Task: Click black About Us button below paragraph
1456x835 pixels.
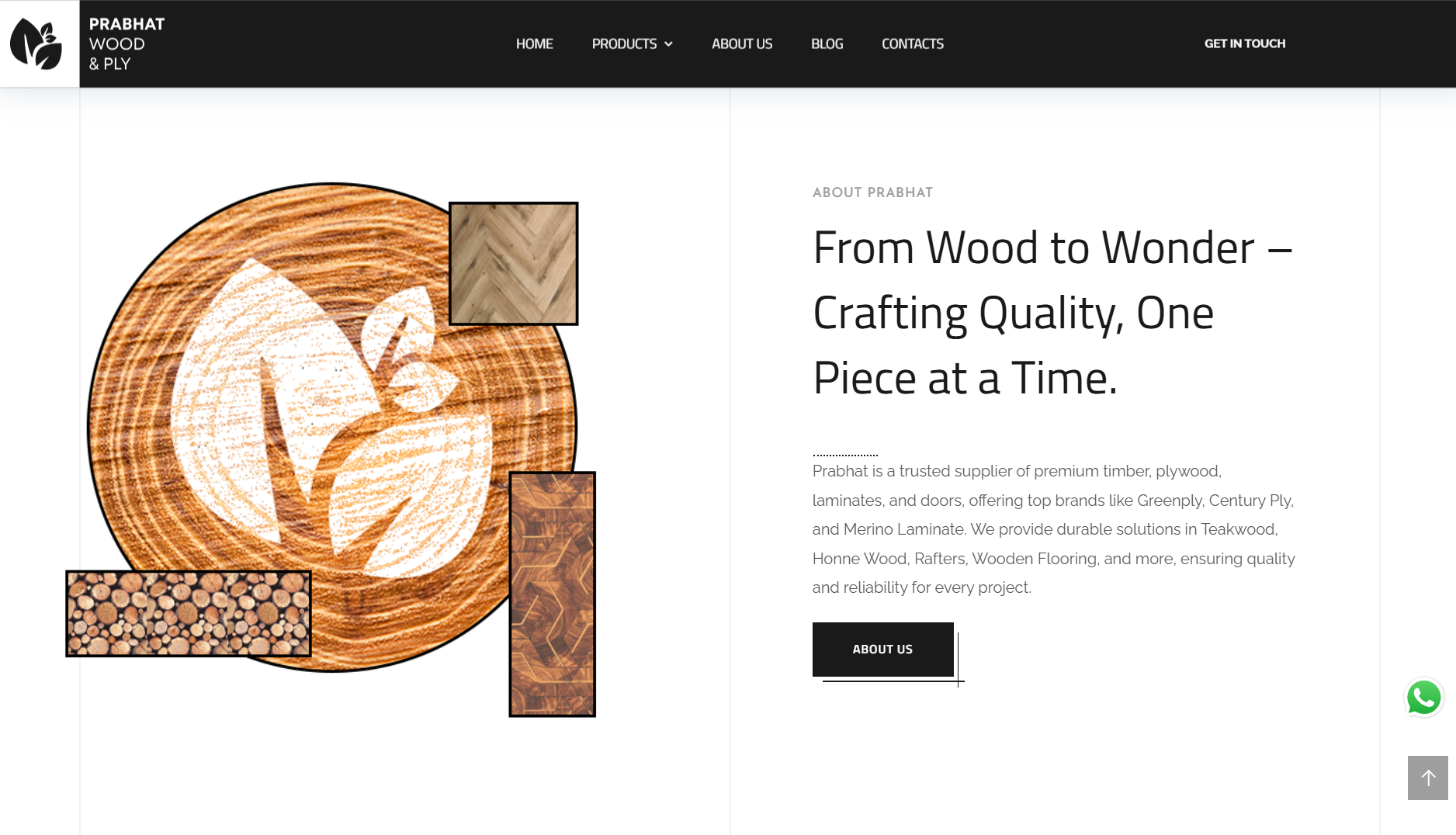Action: pyautogui.click(x=883, y=650)
